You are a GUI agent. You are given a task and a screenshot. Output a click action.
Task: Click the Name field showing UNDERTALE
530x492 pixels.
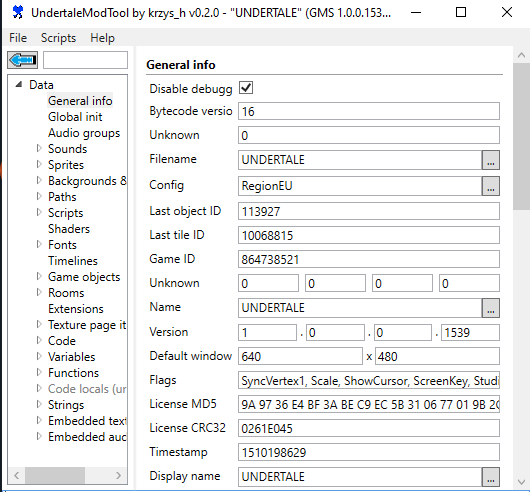point(360,308)
